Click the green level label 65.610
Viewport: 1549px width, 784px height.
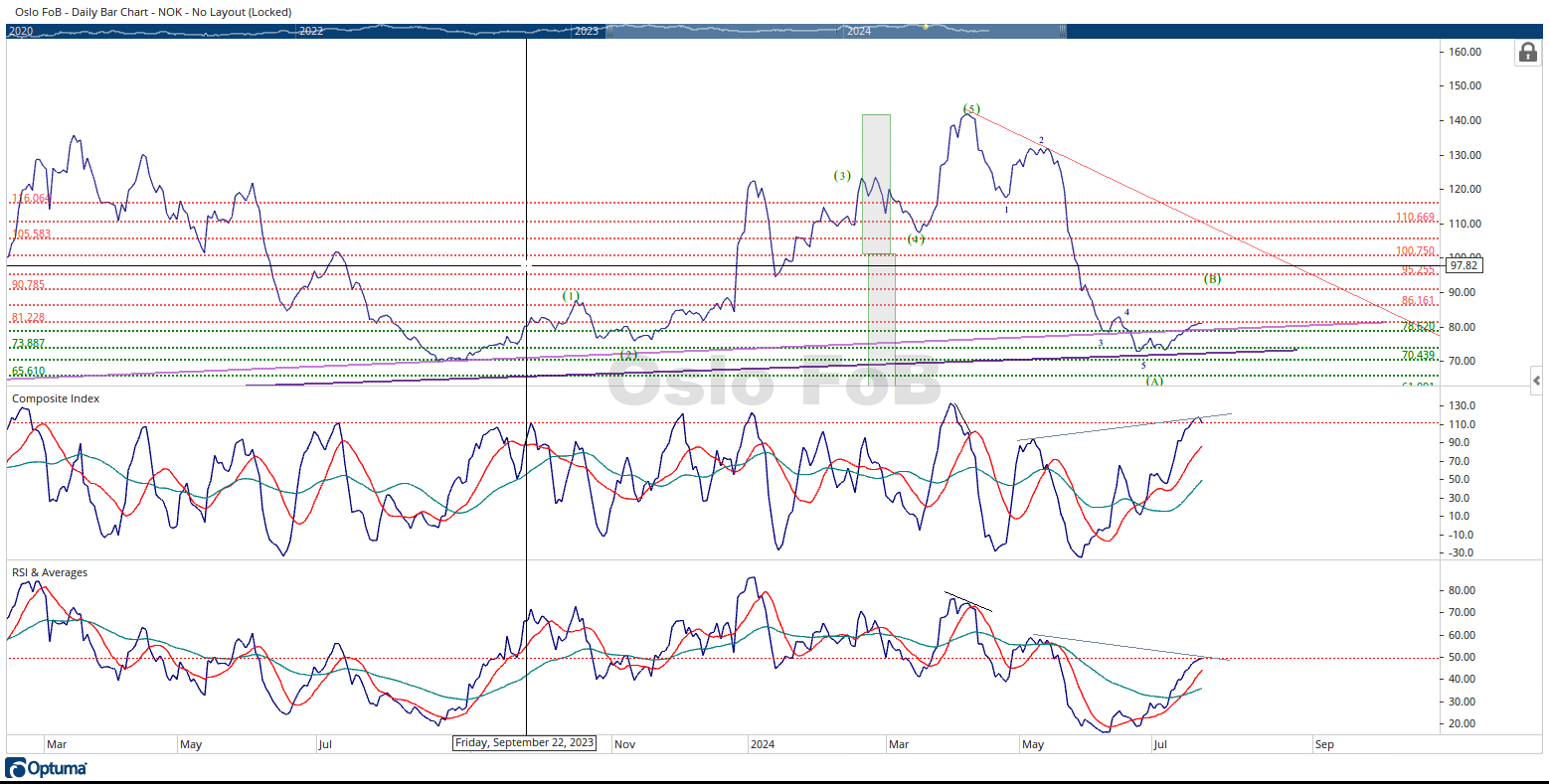pyautogui.click(x=28, y=371)
